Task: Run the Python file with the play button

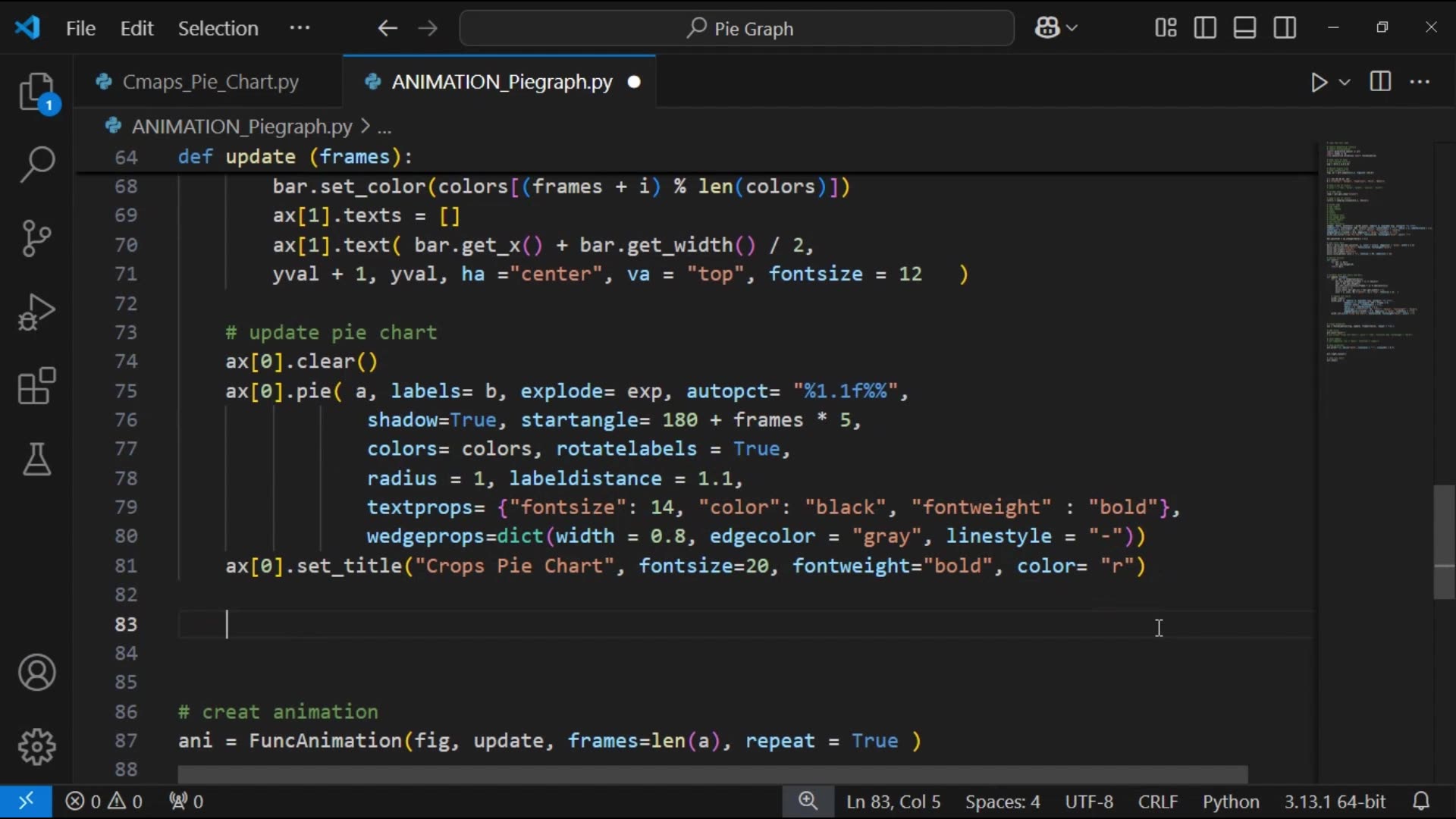Action: [1319, 83]
